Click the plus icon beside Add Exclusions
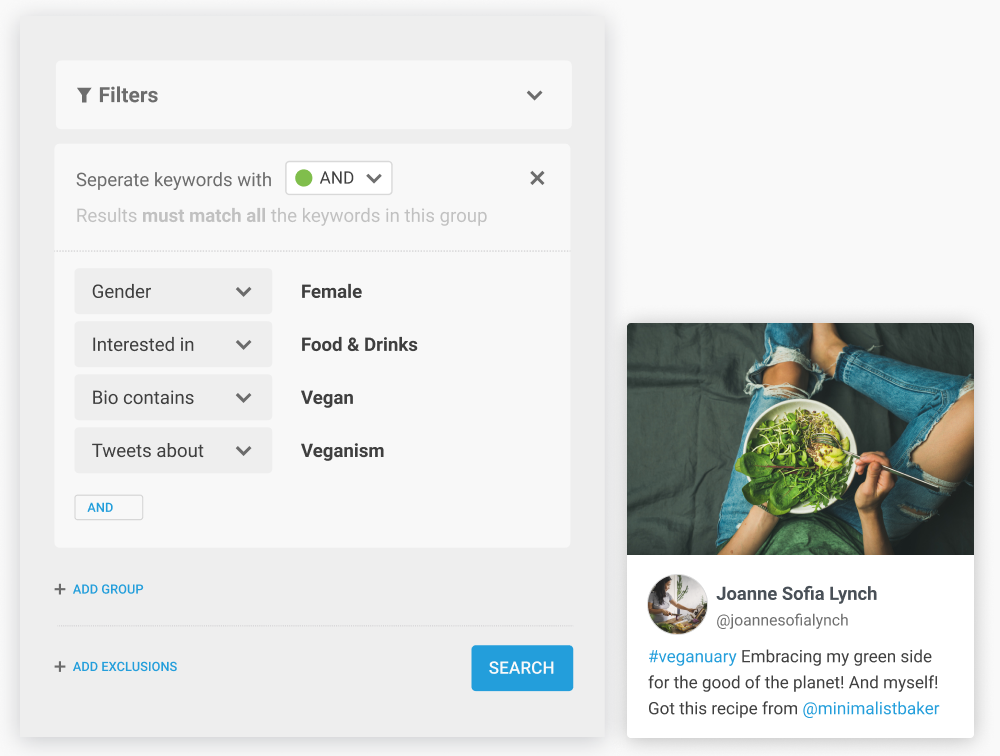The height and width of the screenshot is (756, 1000). [x=60, y=666]
